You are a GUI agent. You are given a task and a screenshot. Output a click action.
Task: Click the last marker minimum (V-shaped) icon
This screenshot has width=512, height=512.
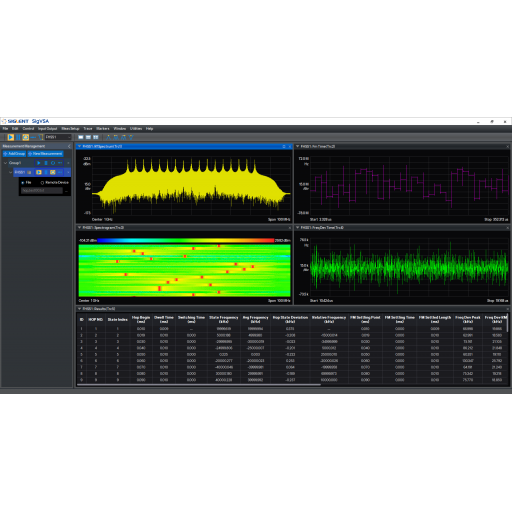131,137
